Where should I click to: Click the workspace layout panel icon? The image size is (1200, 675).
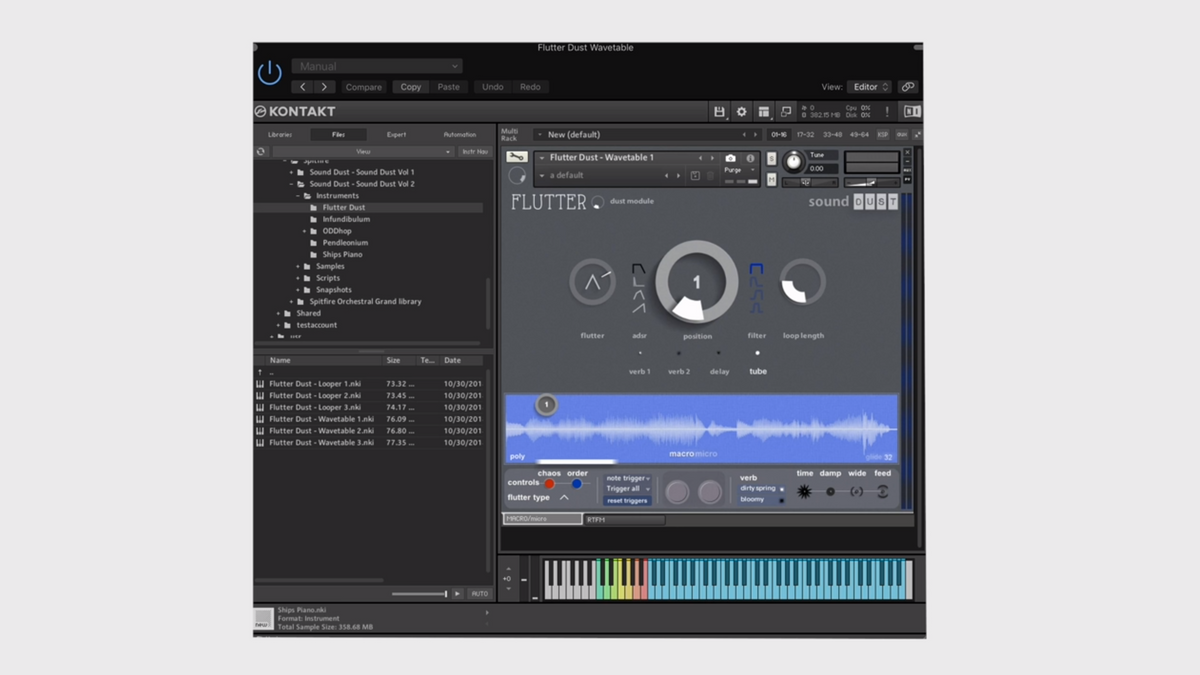pos(764,112)
